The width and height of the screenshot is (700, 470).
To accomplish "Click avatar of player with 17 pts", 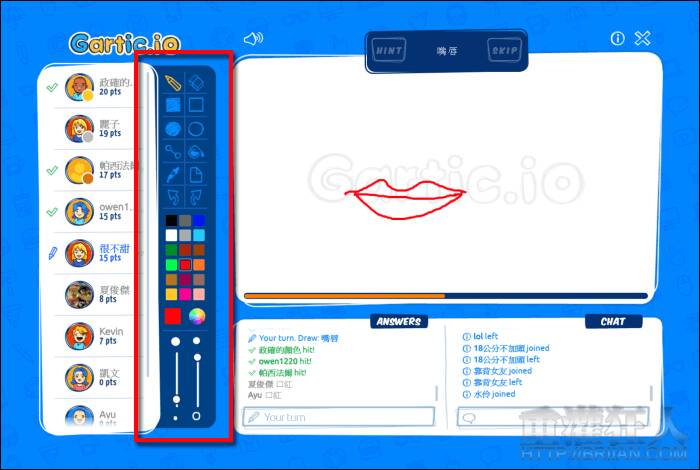I will coord(79,171).
